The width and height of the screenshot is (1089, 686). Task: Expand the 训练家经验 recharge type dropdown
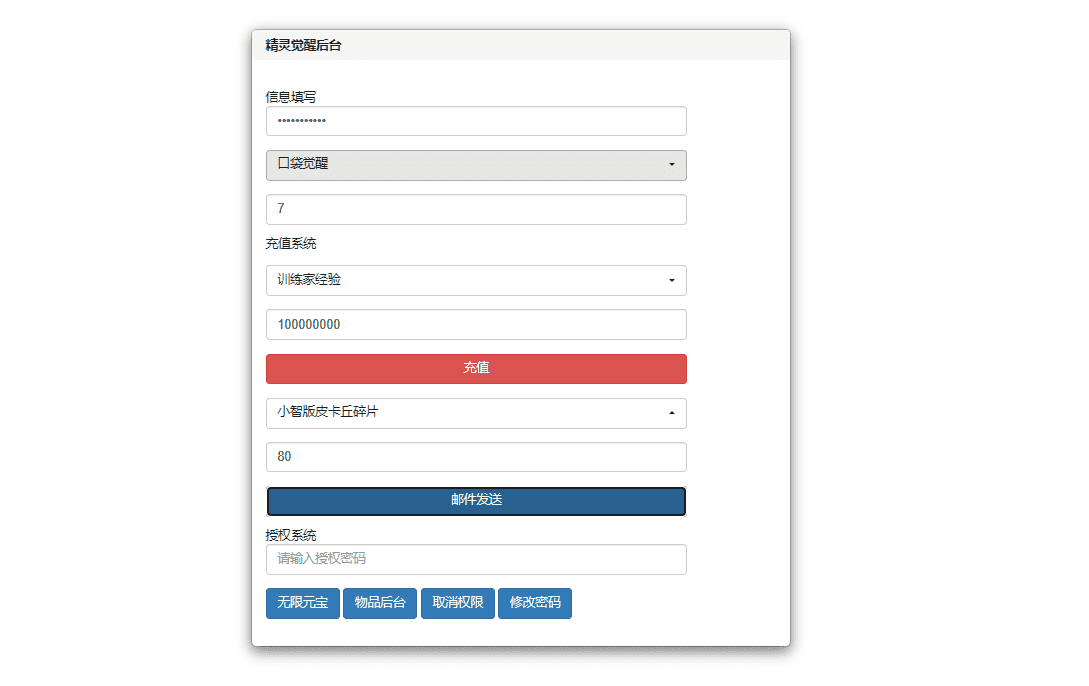pos(476,281)
